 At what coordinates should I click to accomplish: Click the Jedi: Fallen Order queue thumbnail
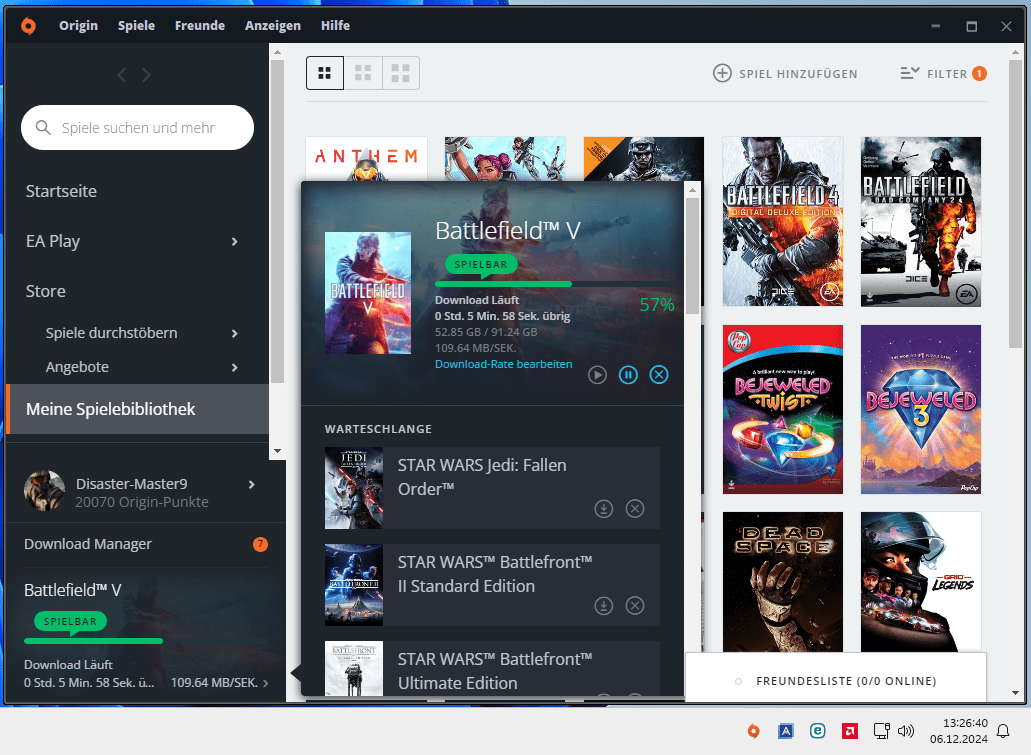[354, 488]
